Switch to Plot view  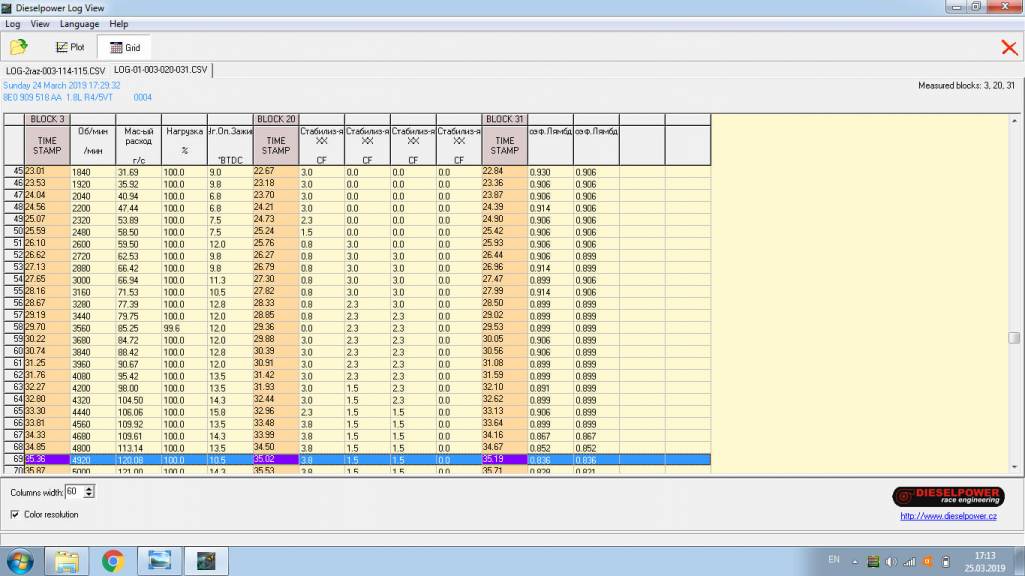point(70,47)
